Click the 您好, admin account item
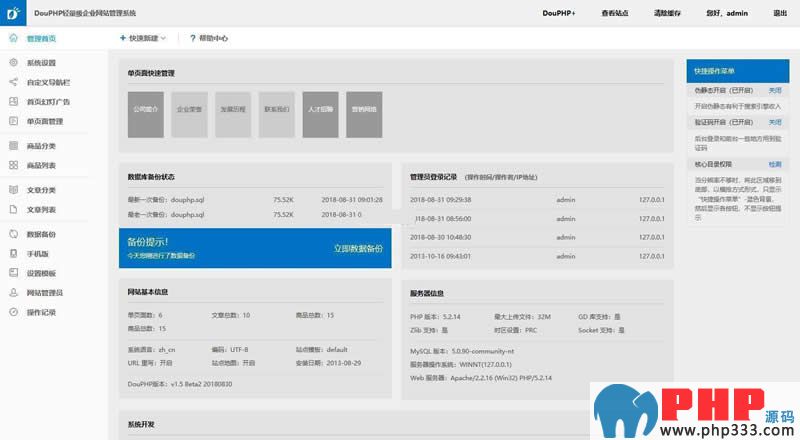800x440 pixels. click(727, 13)
